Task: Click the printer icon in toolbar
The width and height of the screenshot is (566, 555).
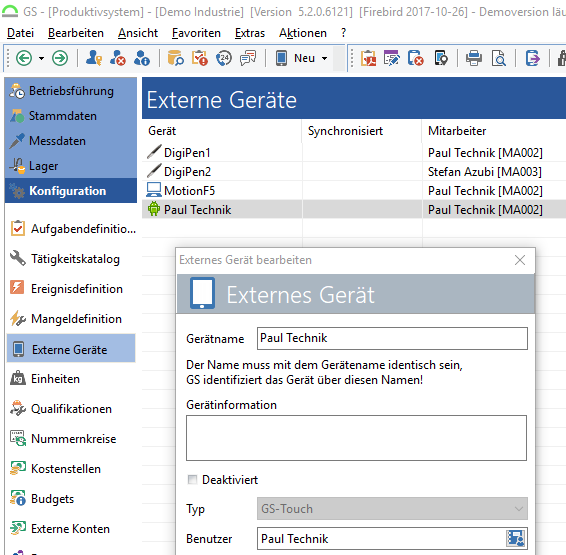Action: coord(474,58)
